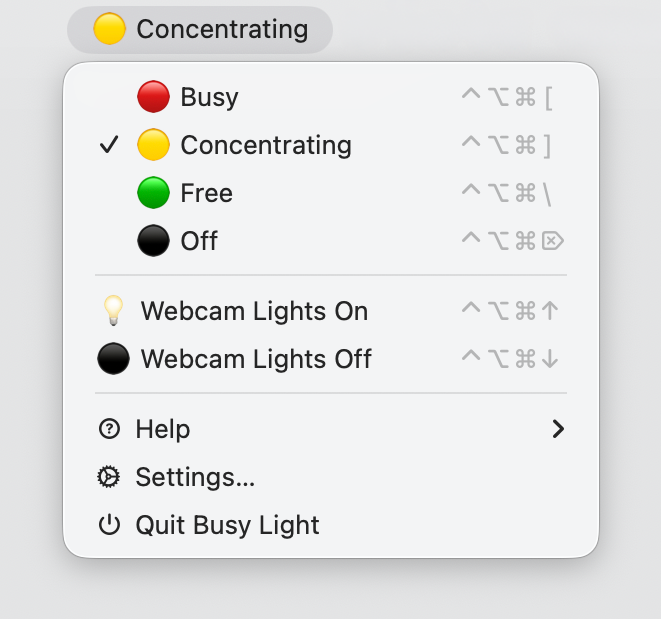Open the Help menu item
Screen dimensions: 661x619
click(163, 429)
